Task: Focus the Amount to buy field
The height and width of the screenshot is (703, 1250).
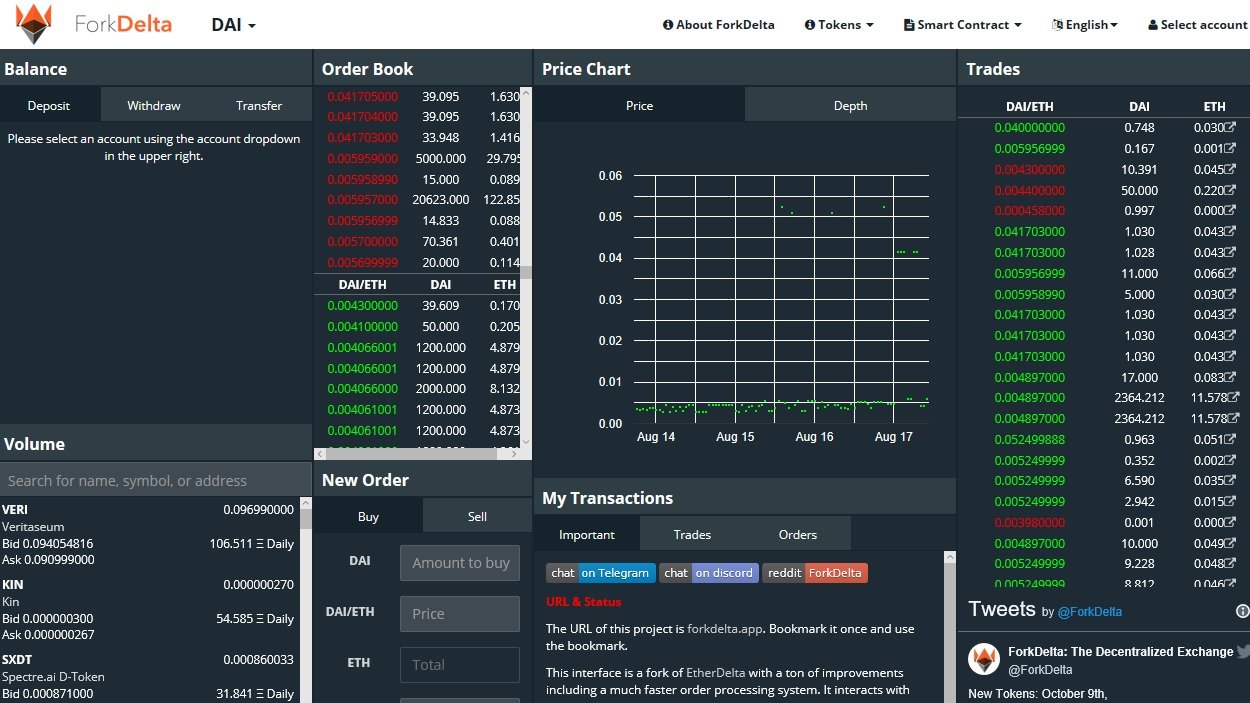Action: [x=460, y=563]
